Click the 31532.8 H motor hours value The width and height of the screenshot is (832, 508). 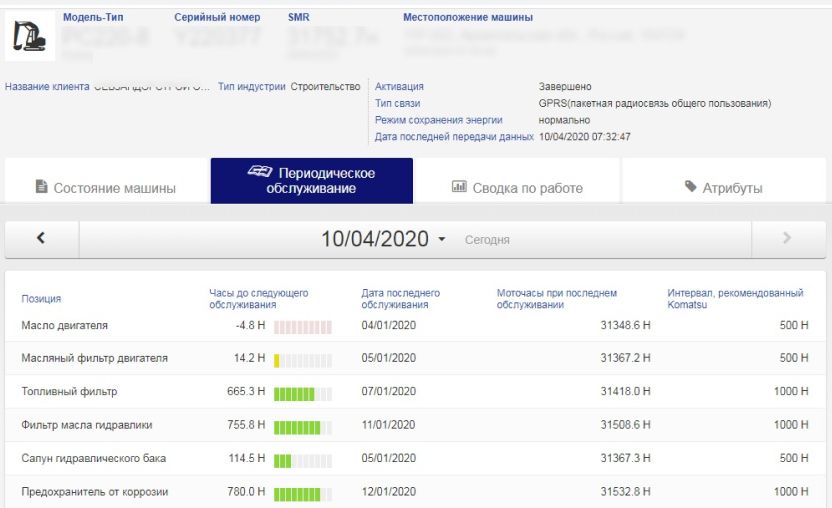tap(625, 492)
